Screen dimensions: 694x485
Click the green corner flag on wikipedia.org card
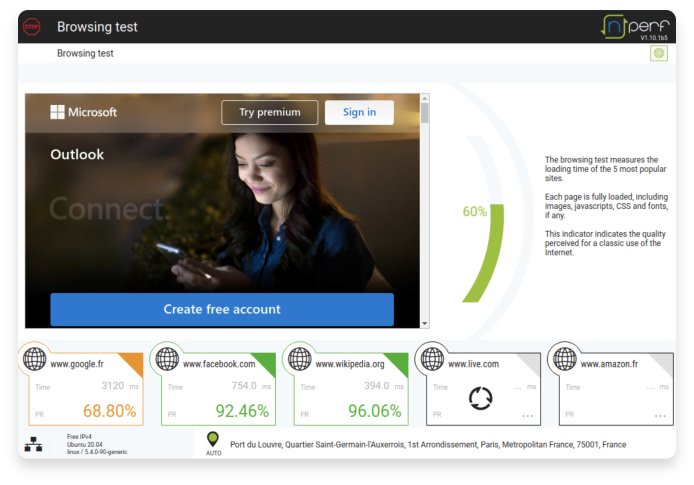tap(398, 363)
